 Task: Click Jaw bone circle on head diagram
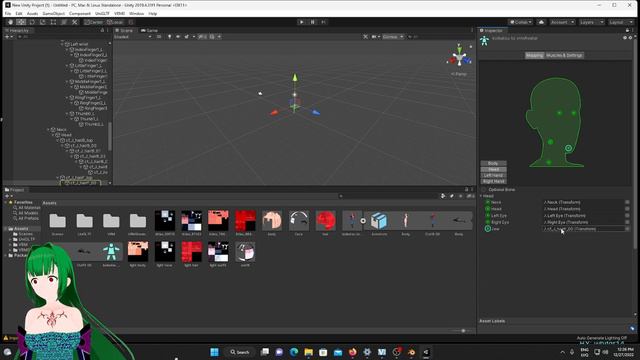(x=568, y=148)
